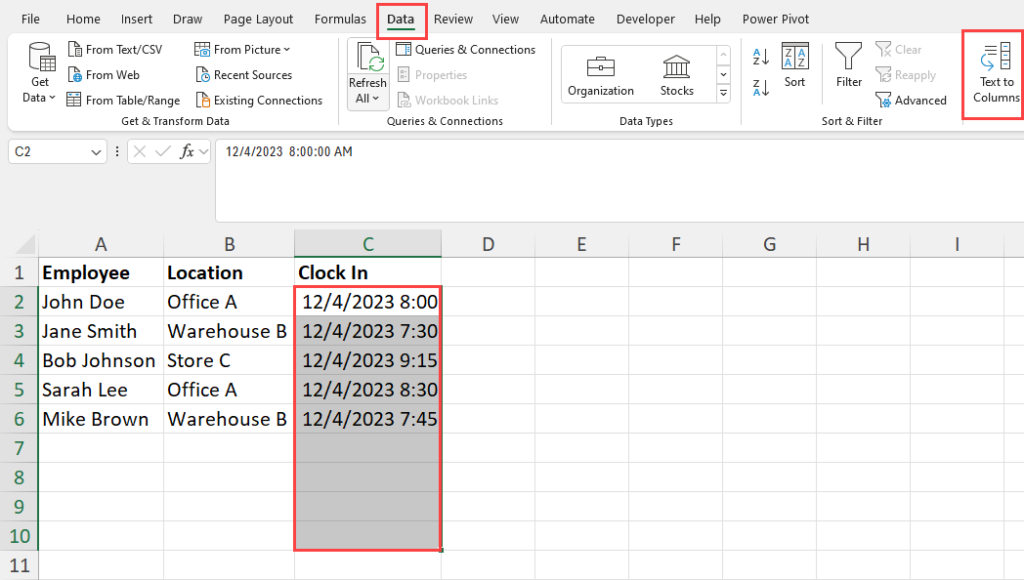Sort A to Z ascending
The width and height of the screenshot is (1024, 580).
[x=761, y=57]
